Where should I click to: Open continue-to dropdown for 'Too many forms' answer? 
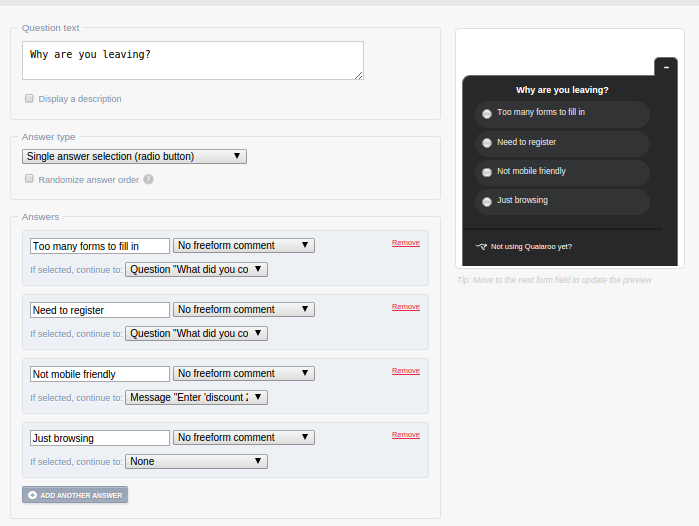pos(196,270)
